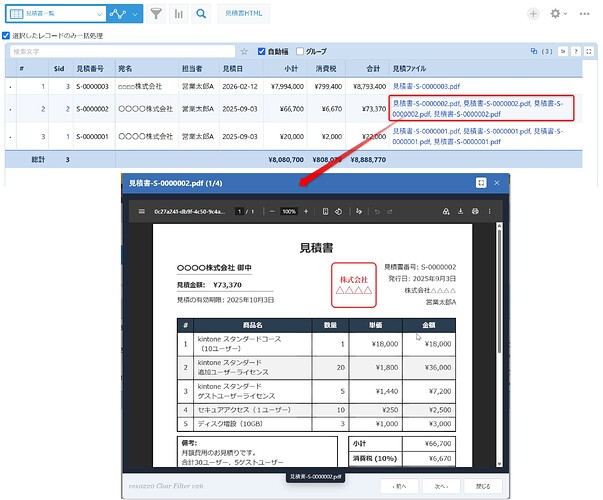Open first 見積書-S-0000002.pdf link in row 2
The width and height of the screenshot is (603, 500).
point(426,103)
